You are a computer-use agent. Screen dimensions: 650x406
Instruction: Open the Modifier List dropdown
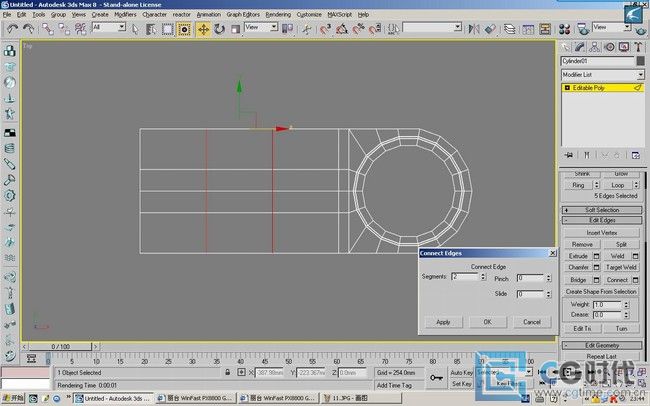(602, 75)
